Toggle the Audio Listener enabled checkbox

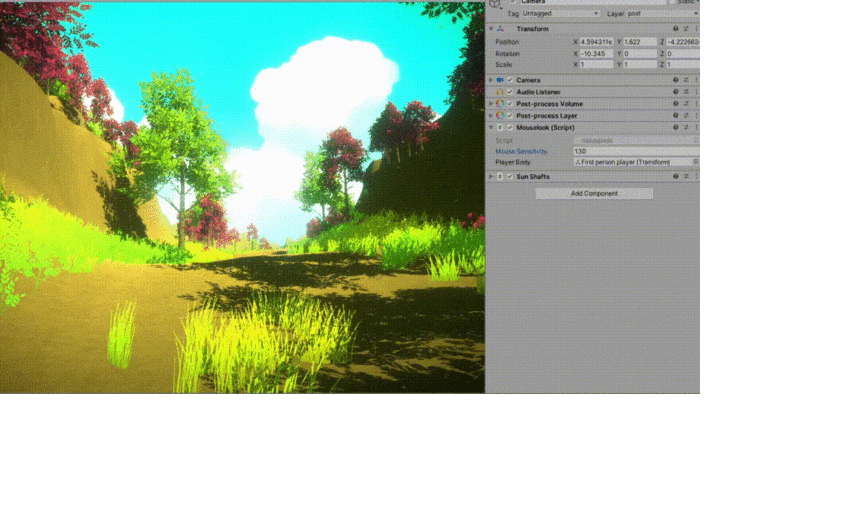coord(510,92)
